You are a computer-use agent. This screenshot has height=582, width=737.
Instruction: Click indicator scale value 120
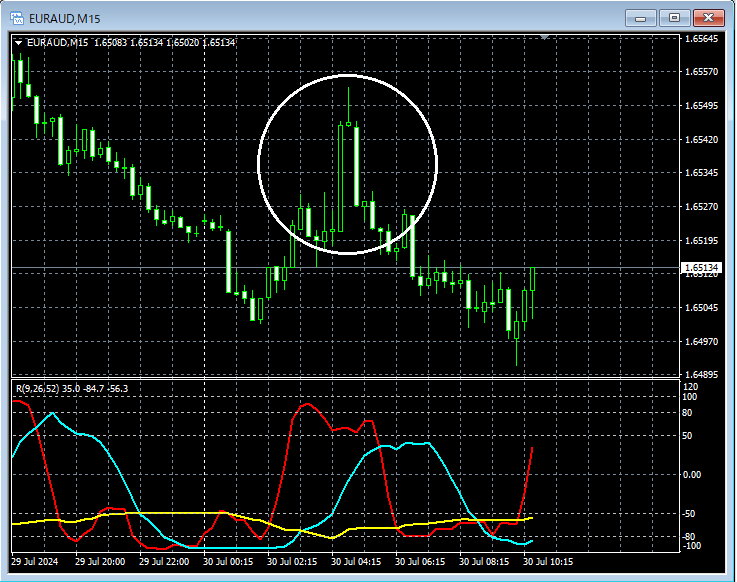[690, 387]
